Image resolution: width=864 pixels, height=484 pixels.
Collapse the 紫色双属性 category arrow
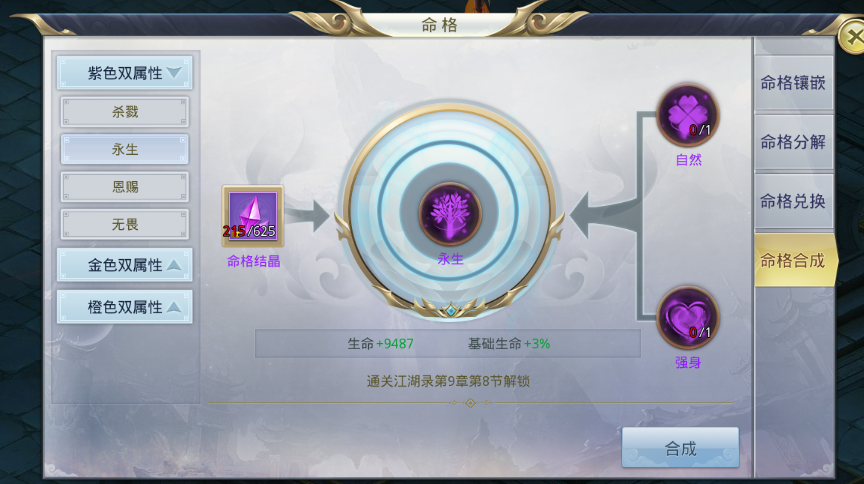click(x=174, y=72)
